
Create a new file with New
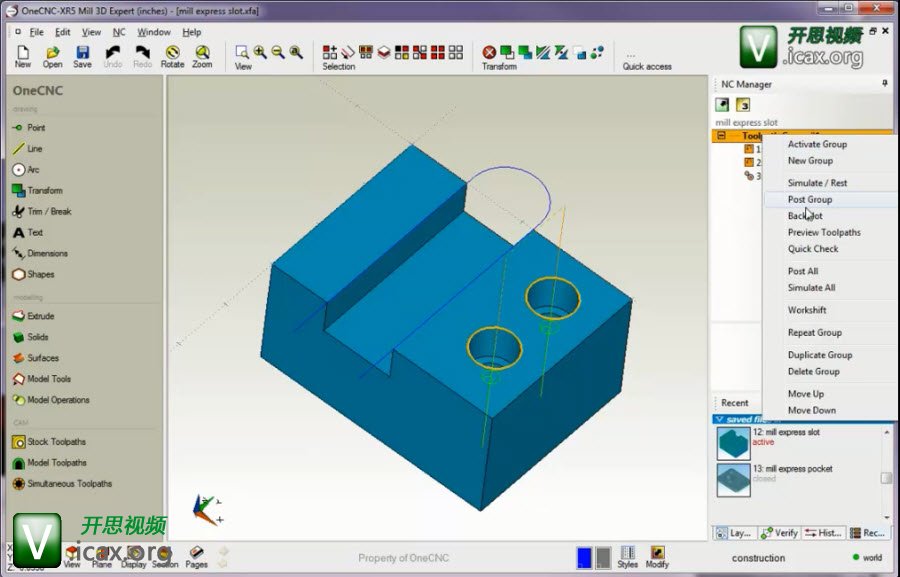click(x=23, y=56)
